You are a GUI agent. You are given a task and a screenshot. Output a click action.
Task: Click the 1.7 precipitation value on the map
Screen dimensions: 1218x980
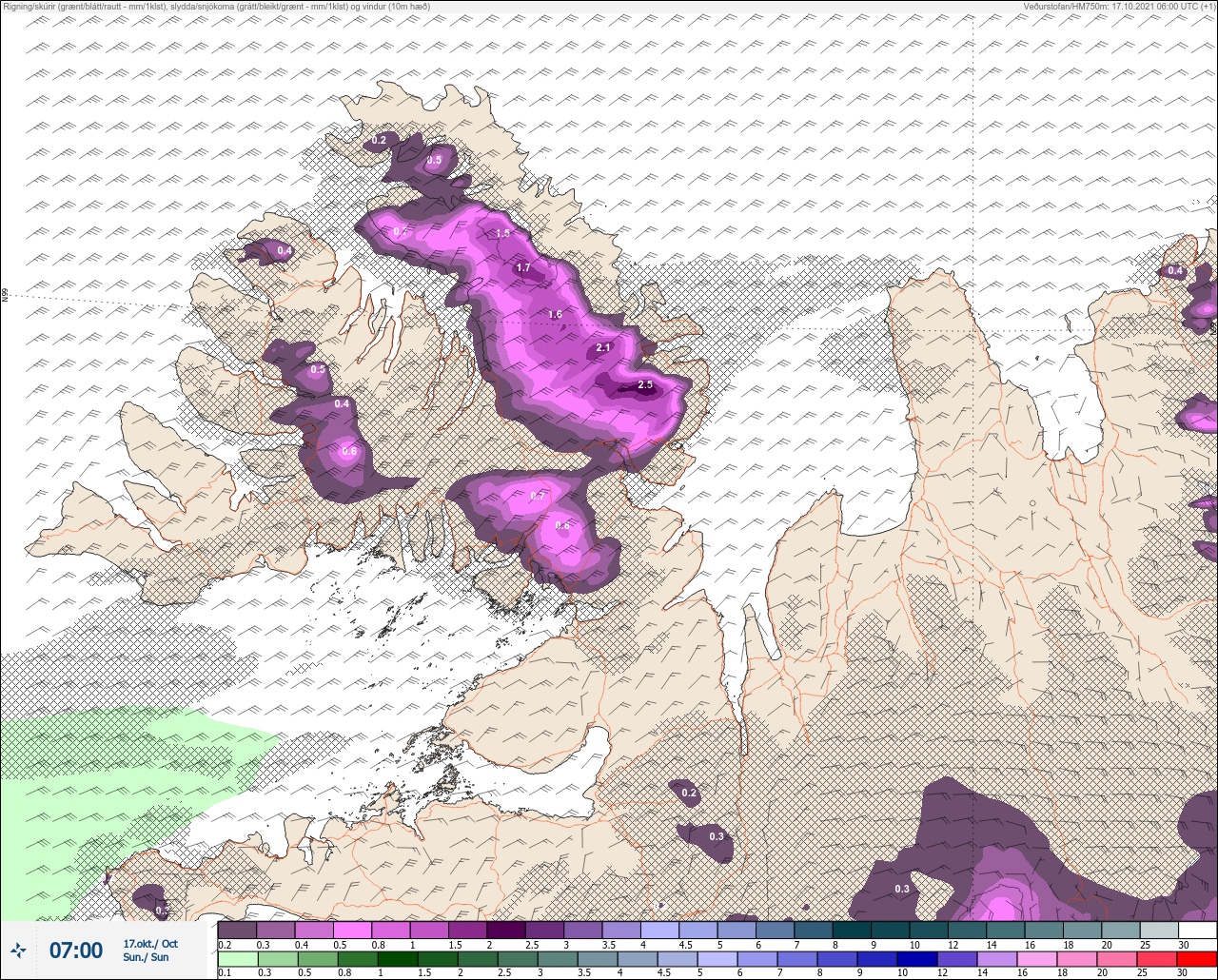[523, 267]
